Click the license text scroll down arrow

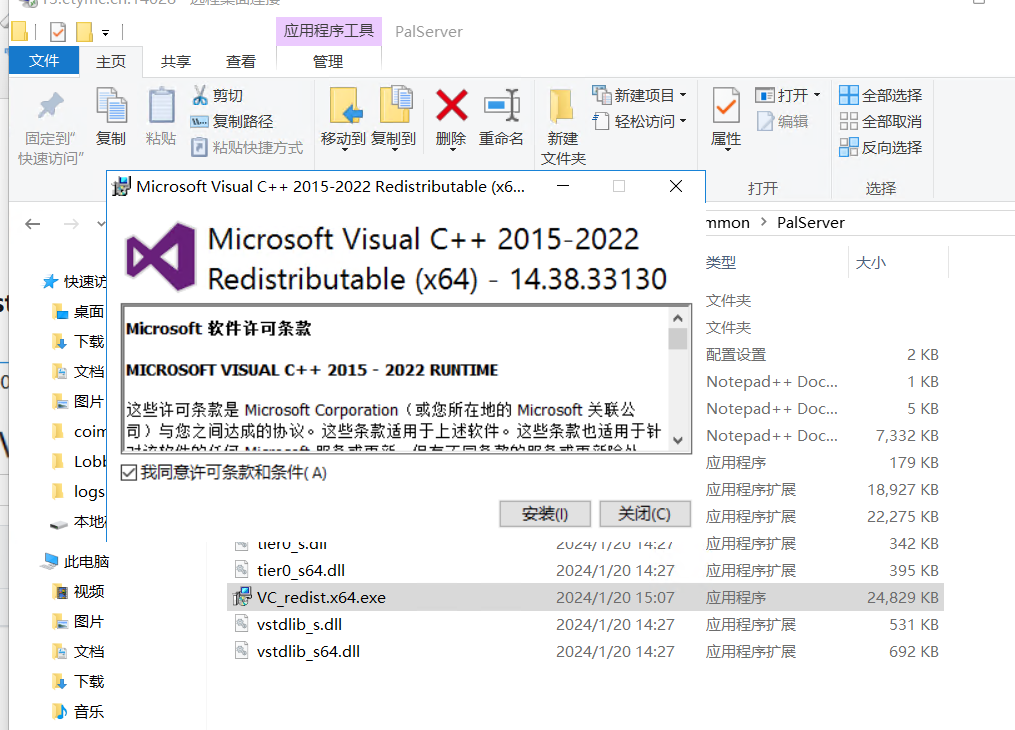(678, 440)
